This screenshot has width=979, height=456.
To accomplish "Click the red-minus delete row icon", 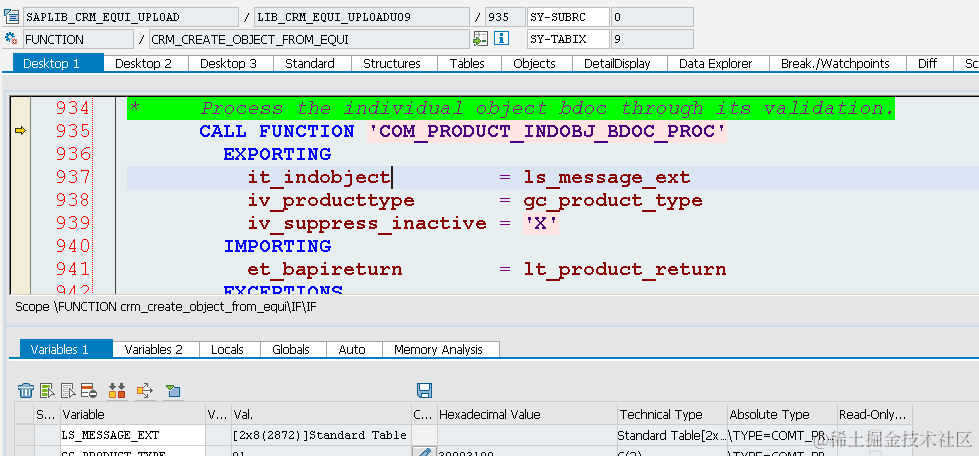I will [88, 391].
